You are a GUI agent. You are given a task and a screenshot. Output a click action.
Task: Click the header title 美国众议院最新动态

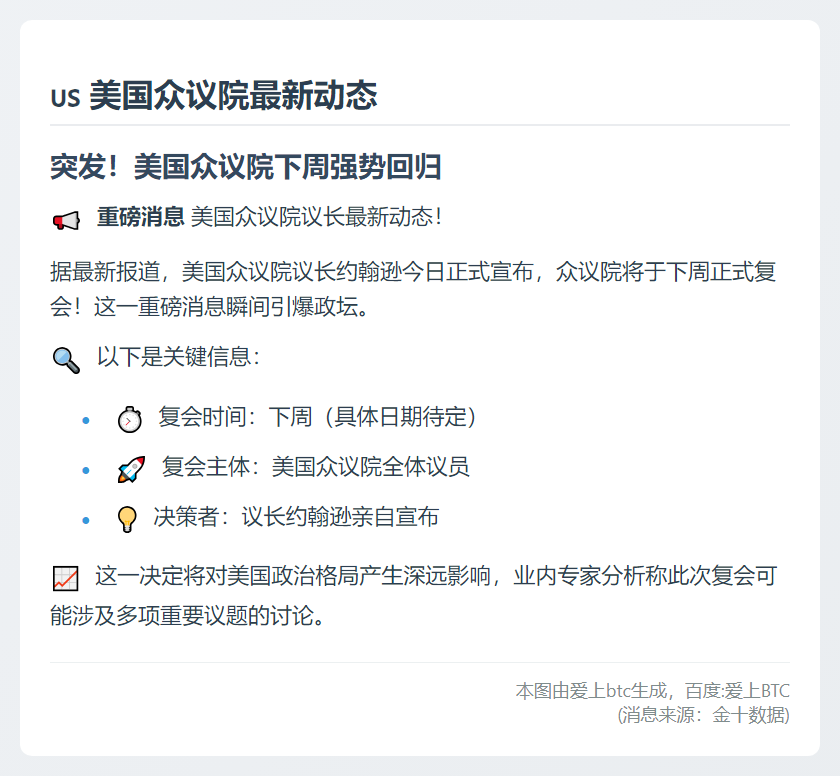click(233, 96)
